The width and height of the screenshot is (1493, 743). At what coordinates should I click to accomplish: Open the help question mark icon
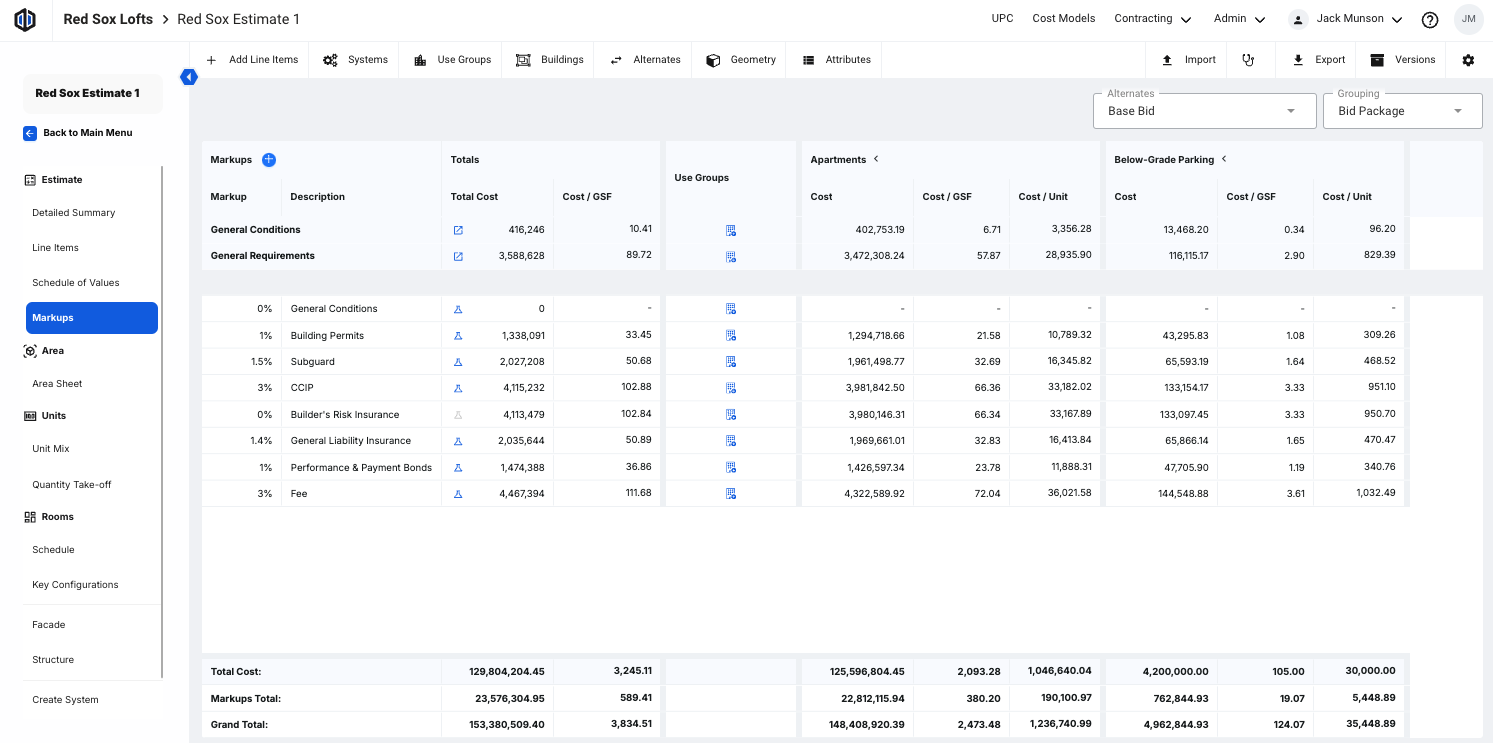[x=1430, y=20]
